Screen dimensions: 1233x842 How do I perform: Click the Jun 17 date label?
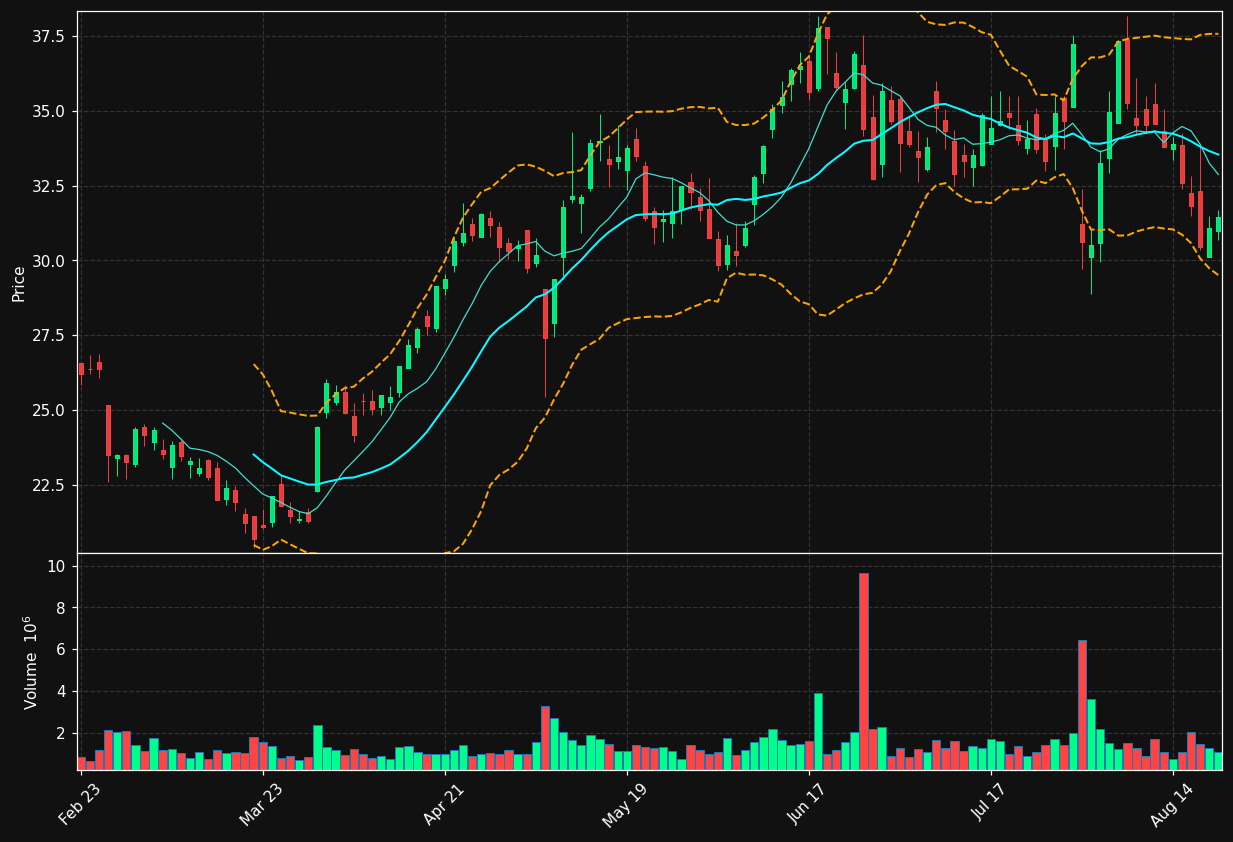[x=806, y=805]
